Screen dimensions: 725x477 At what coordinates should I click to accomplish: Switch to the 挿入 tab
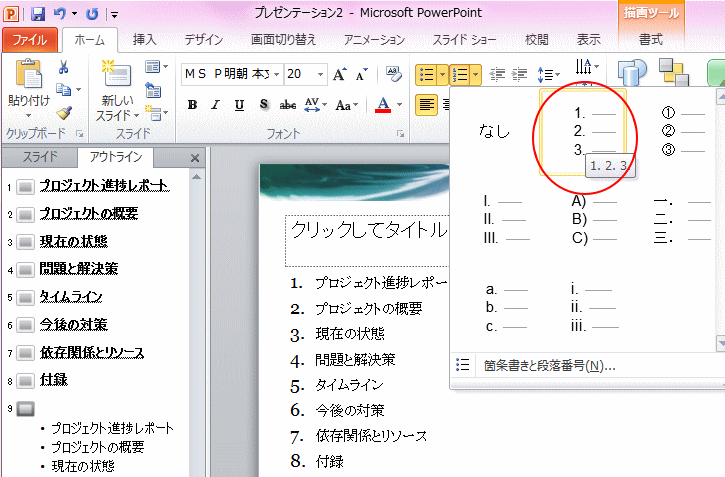click(145, 40)
